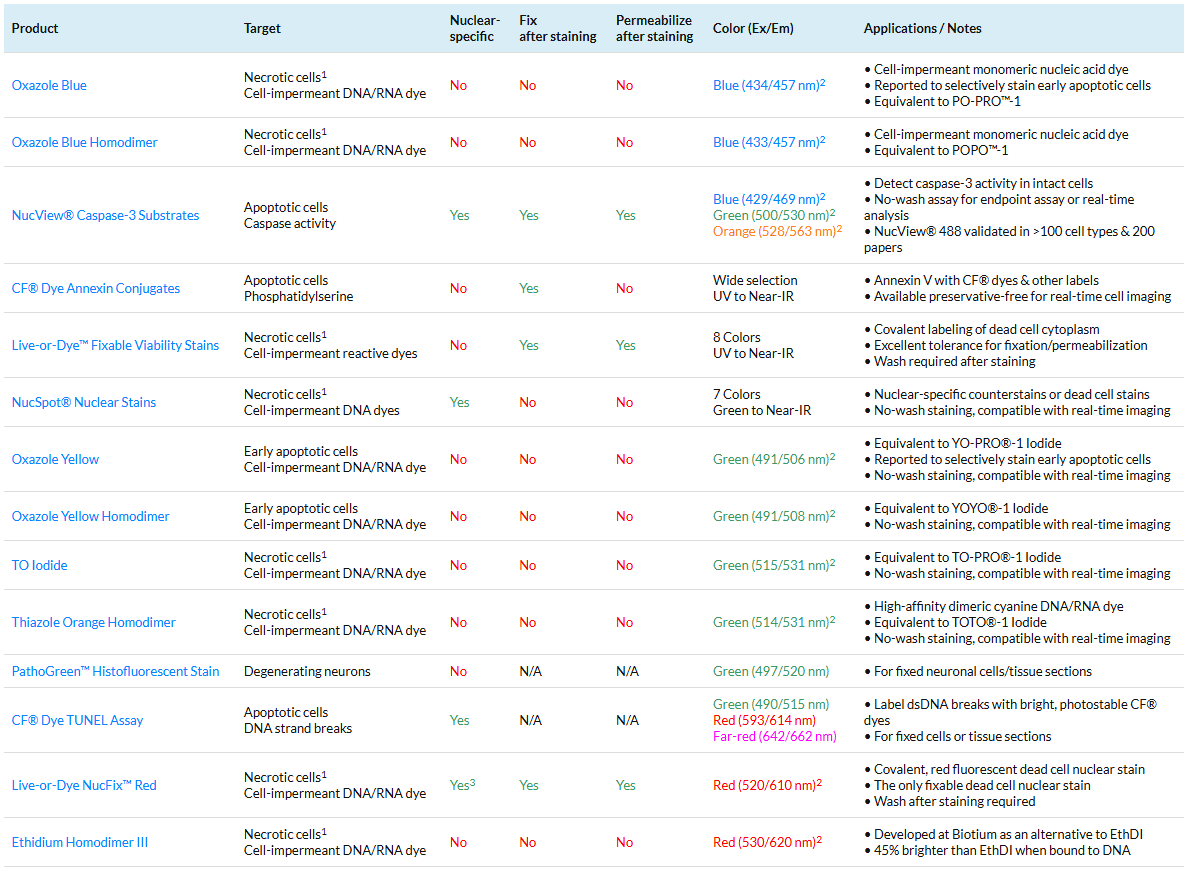The height and width of the screenshot is (870, 1187).
Task: Open the Oxazole Blue product link
Action: click(49, 86)
